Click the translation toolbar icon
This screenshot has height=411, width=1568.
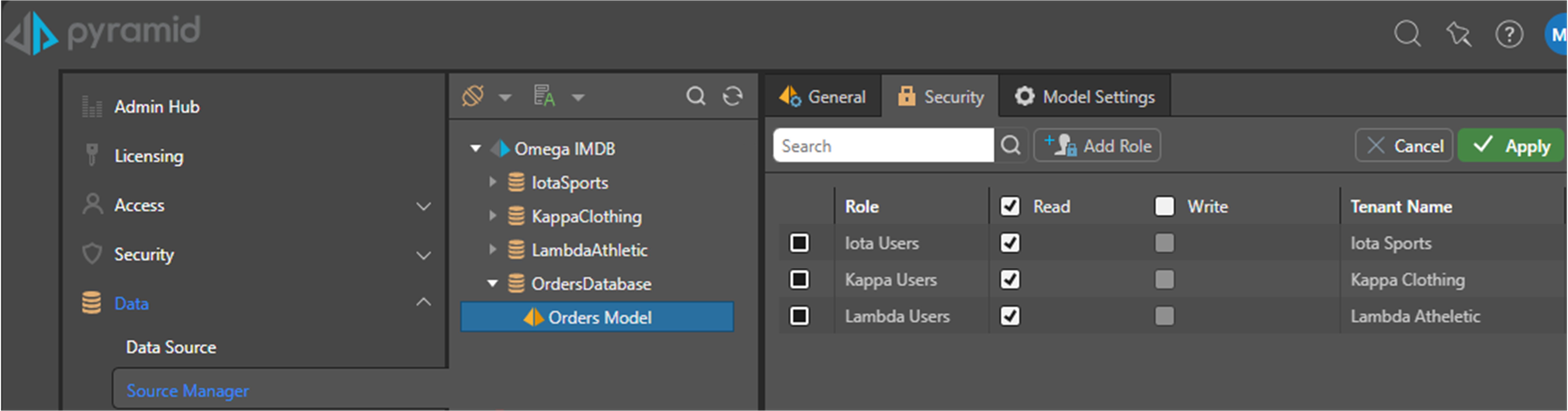[x=544, y=95]
